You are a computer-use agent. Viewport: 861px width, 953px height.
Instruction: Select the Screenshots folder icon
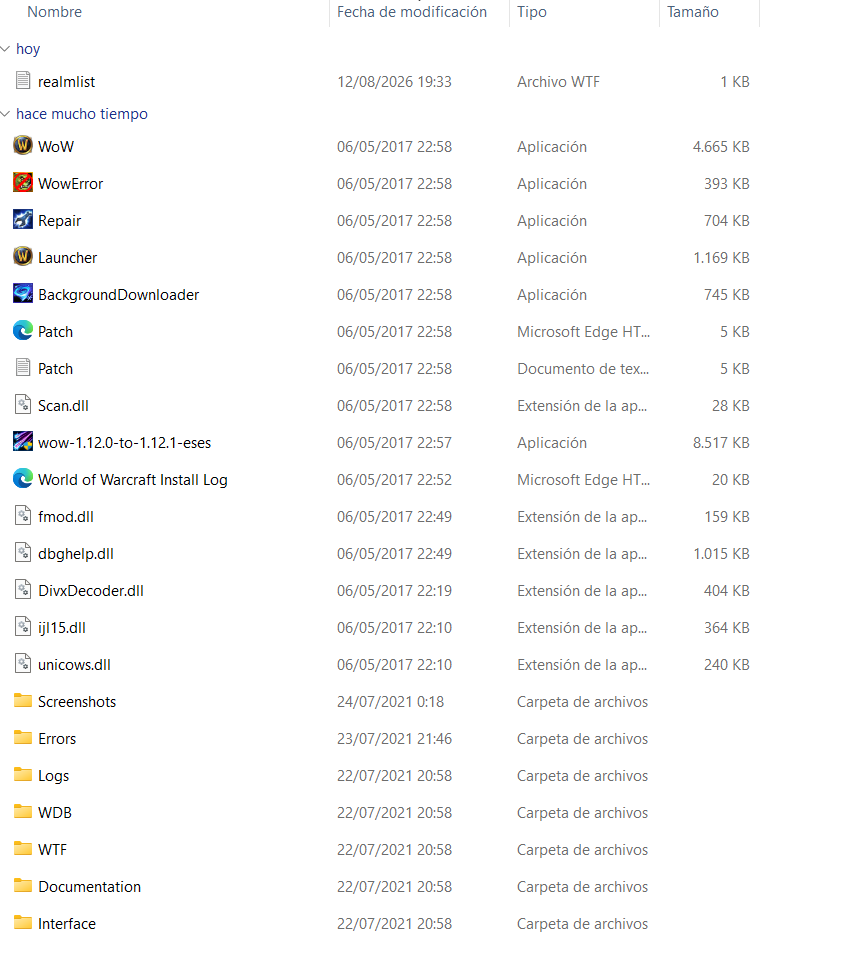click(x=22, y=701)
